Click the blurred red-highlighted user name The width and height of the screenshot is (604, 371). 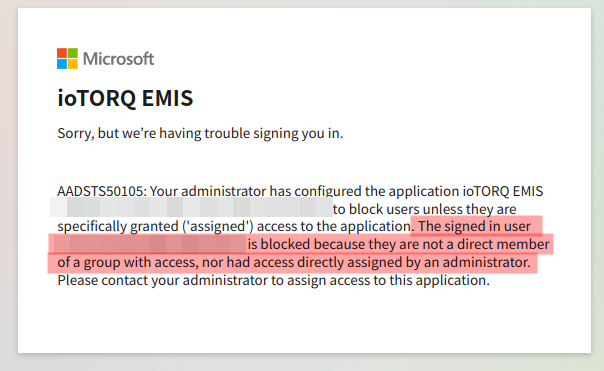(x=150, y=244)
